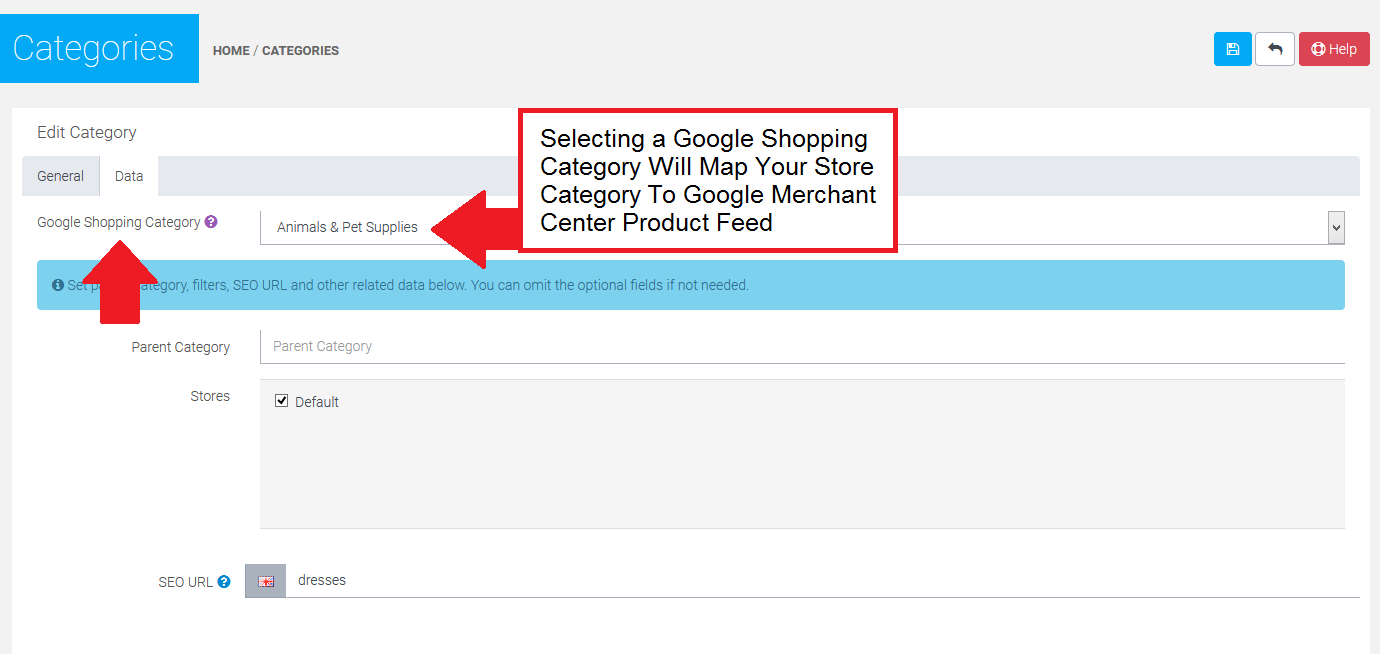Click the Default store label text
This screenshot has width=1380, height=654.
[x=317, y=402]
